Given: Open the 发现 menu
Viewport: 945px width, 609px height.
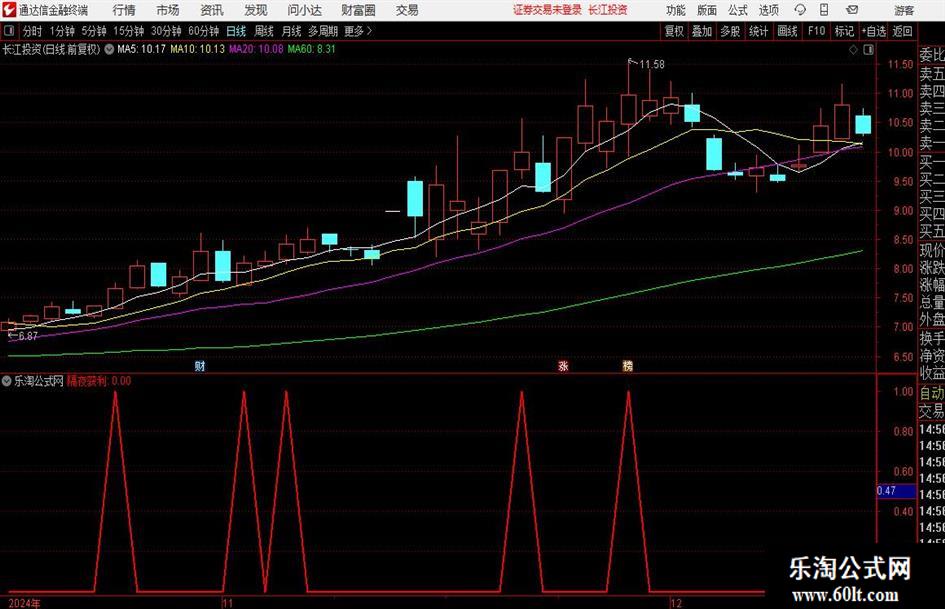Looking at the screenshot, I should [256, 10].
